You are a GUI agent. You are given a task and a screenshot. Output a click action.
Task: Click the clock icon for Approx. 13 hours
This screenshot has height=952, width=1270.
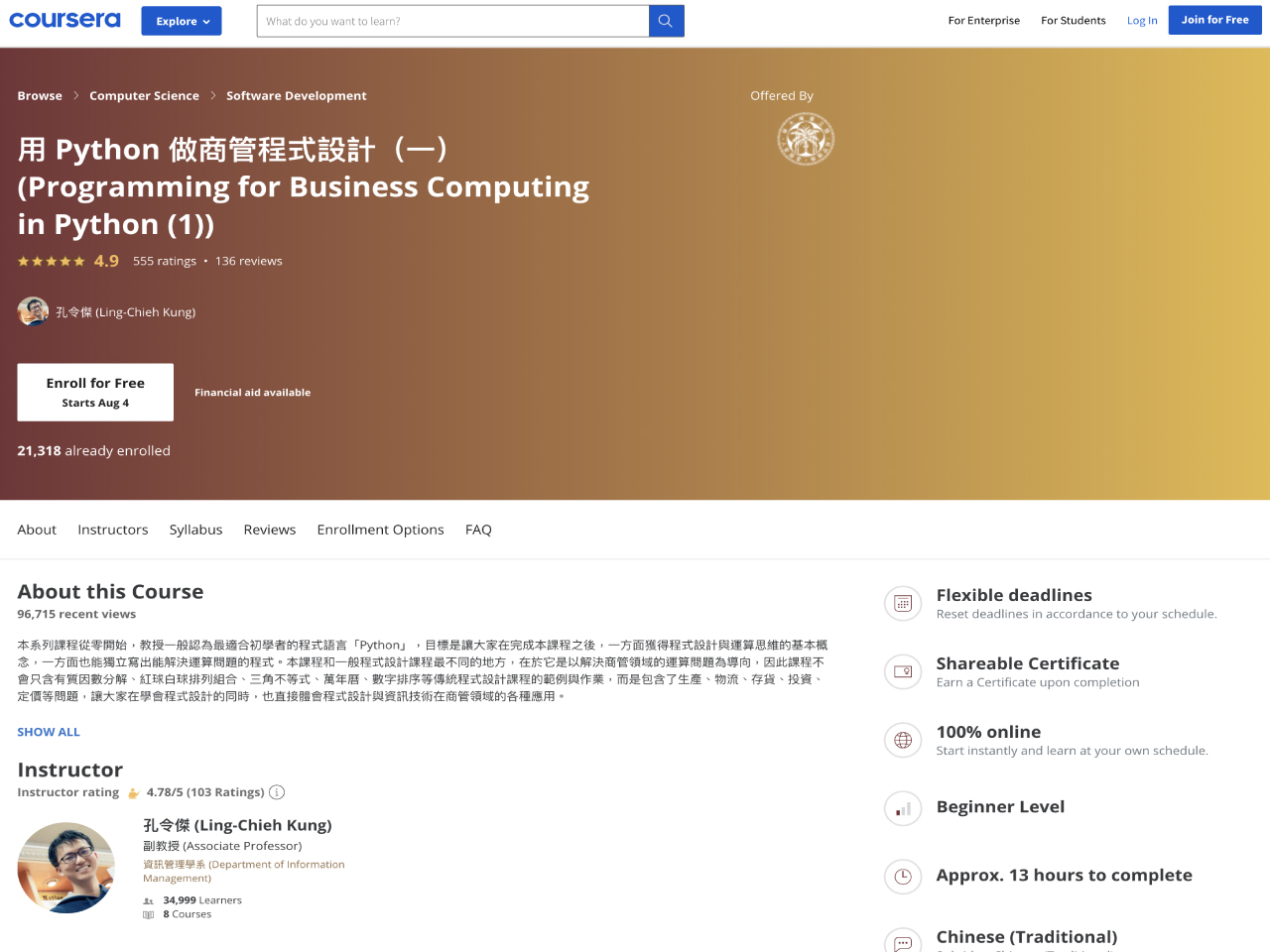(x=903, y=877)
